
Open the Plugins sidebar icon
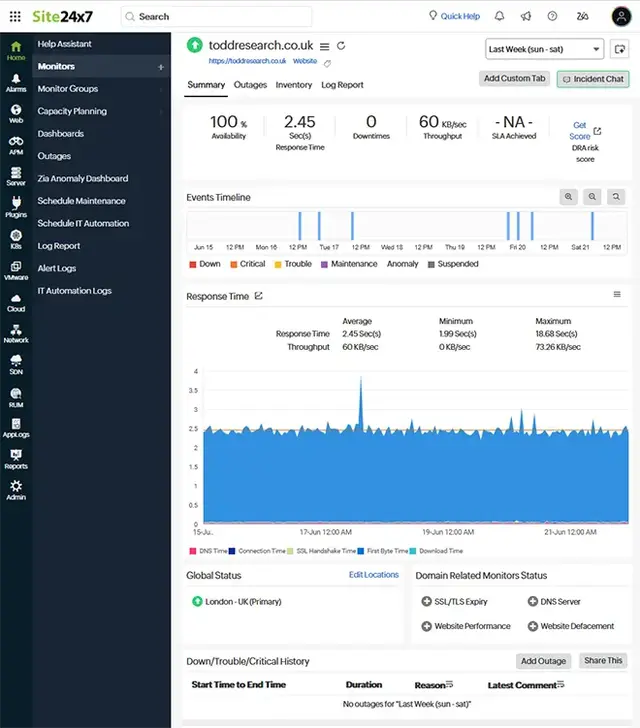[x=16, y=208]
